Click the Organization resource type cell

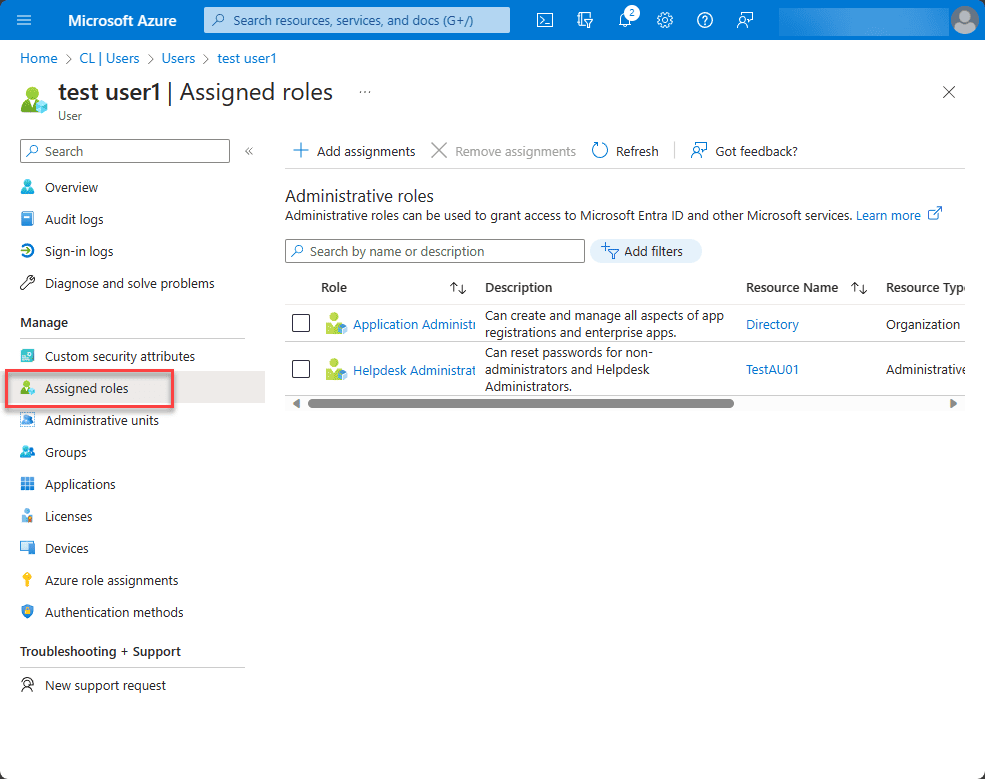tap(923, 324)
